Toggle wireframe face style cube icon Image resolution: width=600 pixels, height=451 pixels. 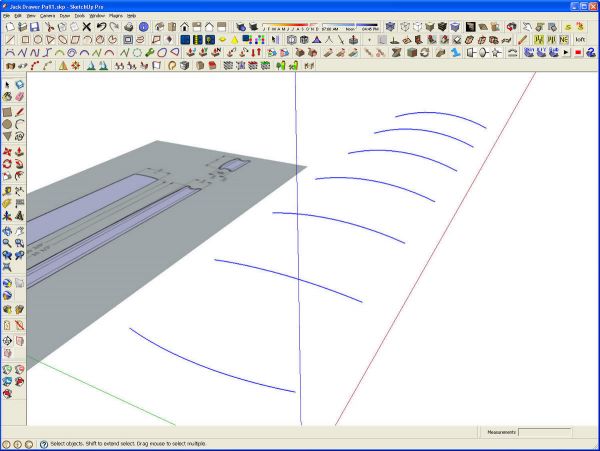click(405, 26)
